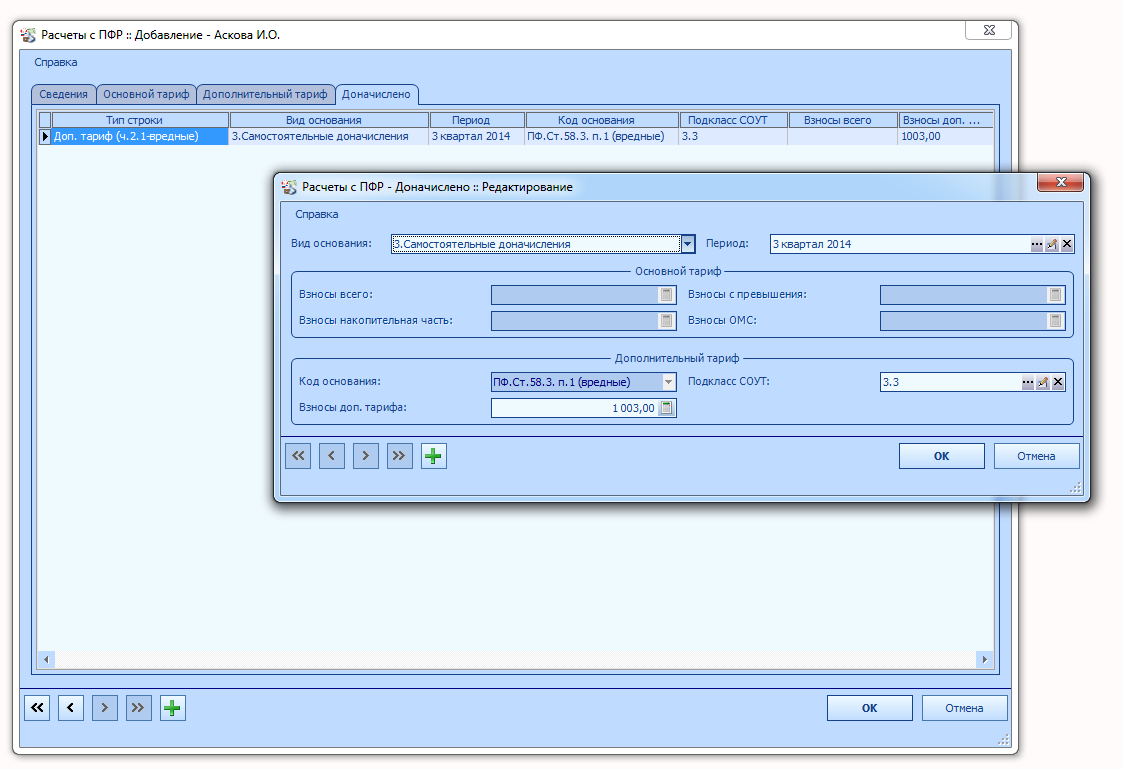Open Период selection via ellipsis button
The width and height of the screenshot is (1122, 769).
tap(1037, 245)
